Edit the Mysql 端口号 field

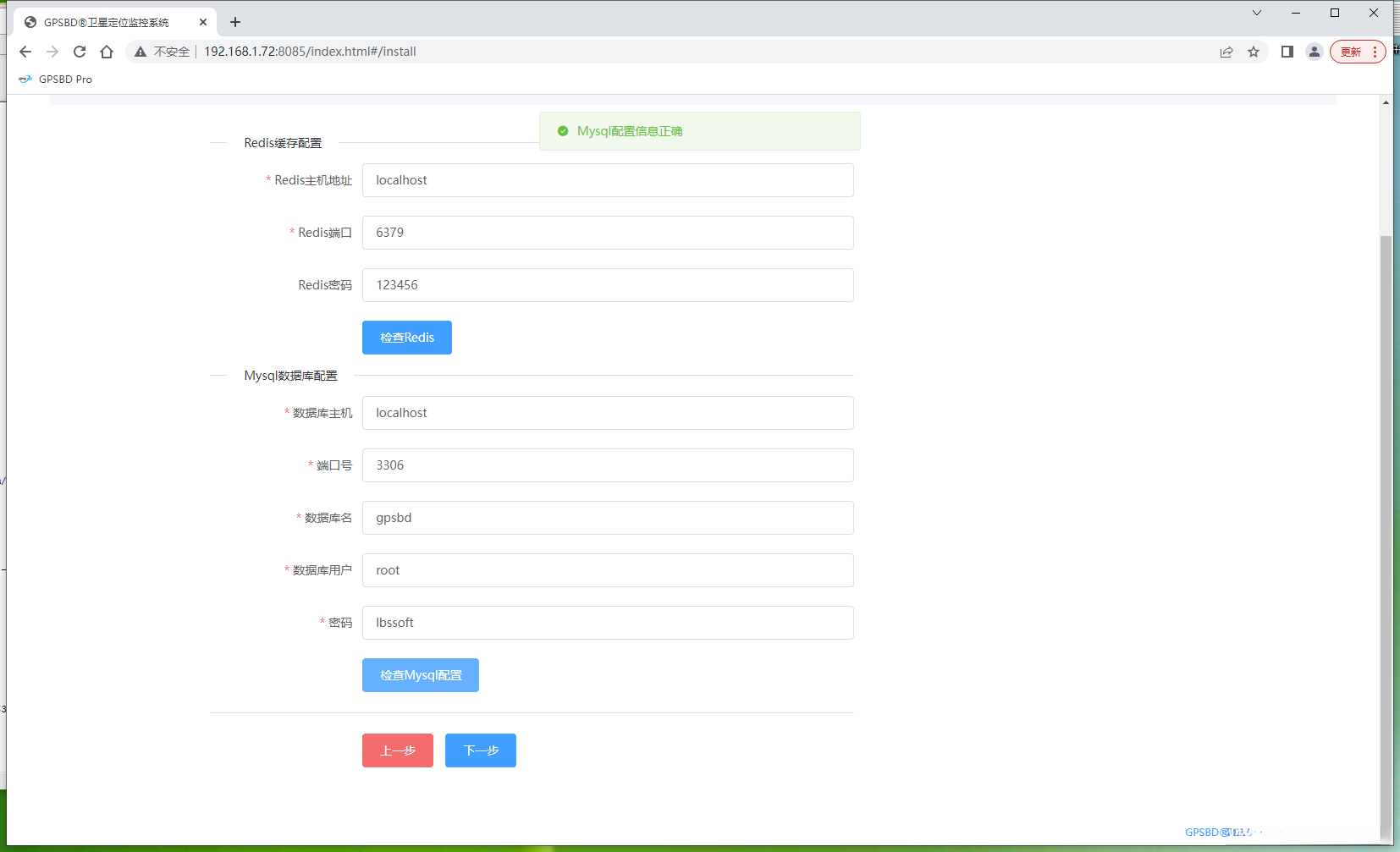point(608,465)
